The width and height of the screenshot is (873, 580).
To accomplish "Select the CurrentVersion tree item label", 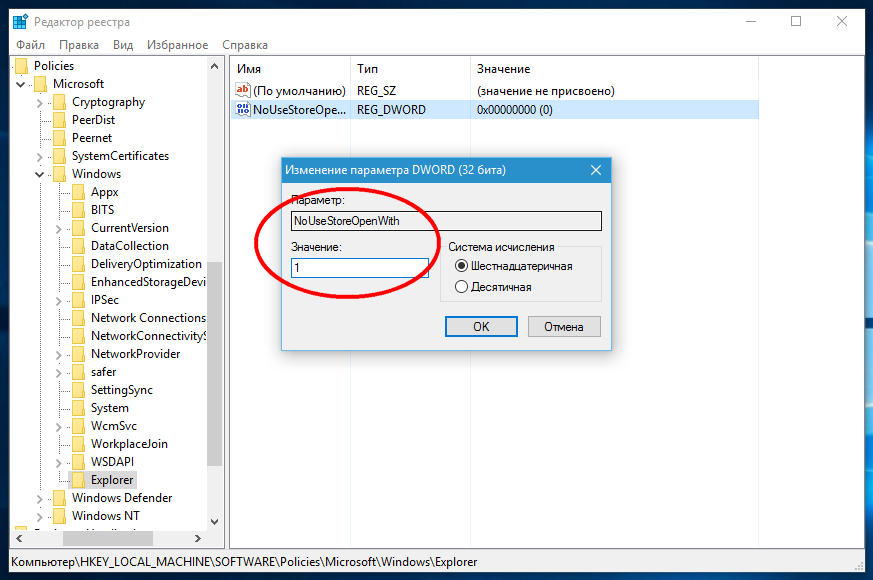I will pos(130,228).
